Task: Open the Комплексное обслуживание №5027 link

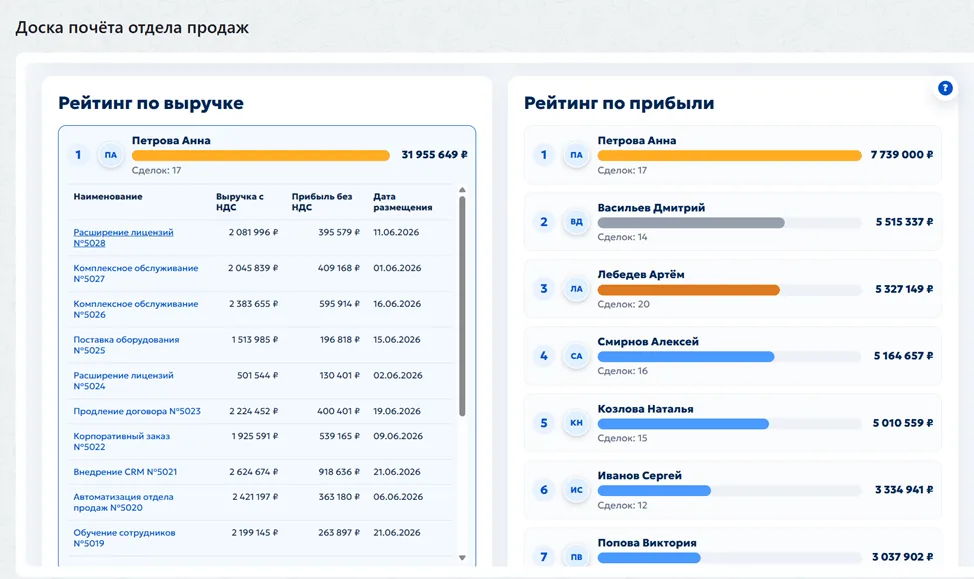Action: [x=135, y=273]
